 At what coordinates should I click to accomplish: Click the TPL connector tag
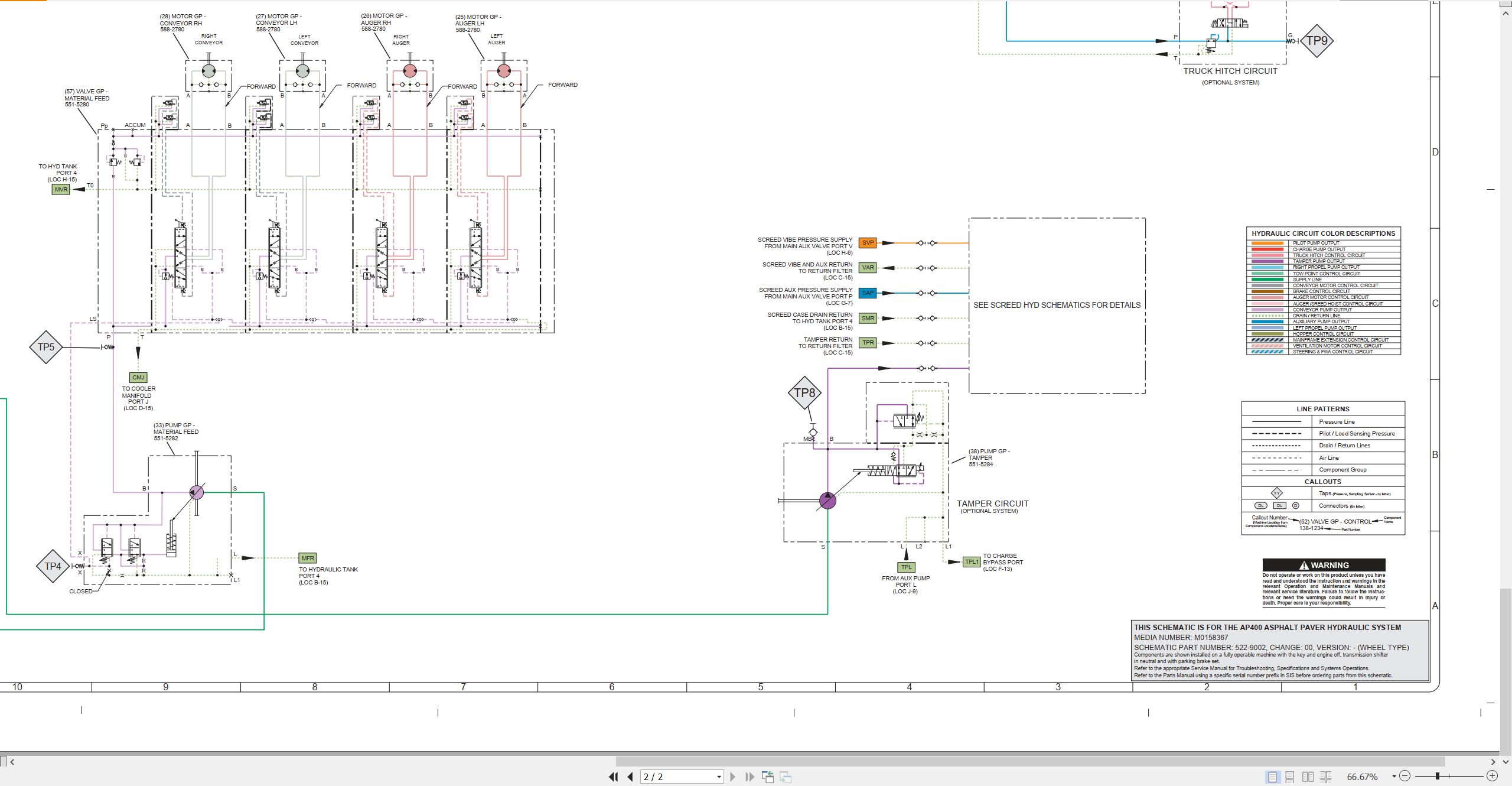pos(906,567)
